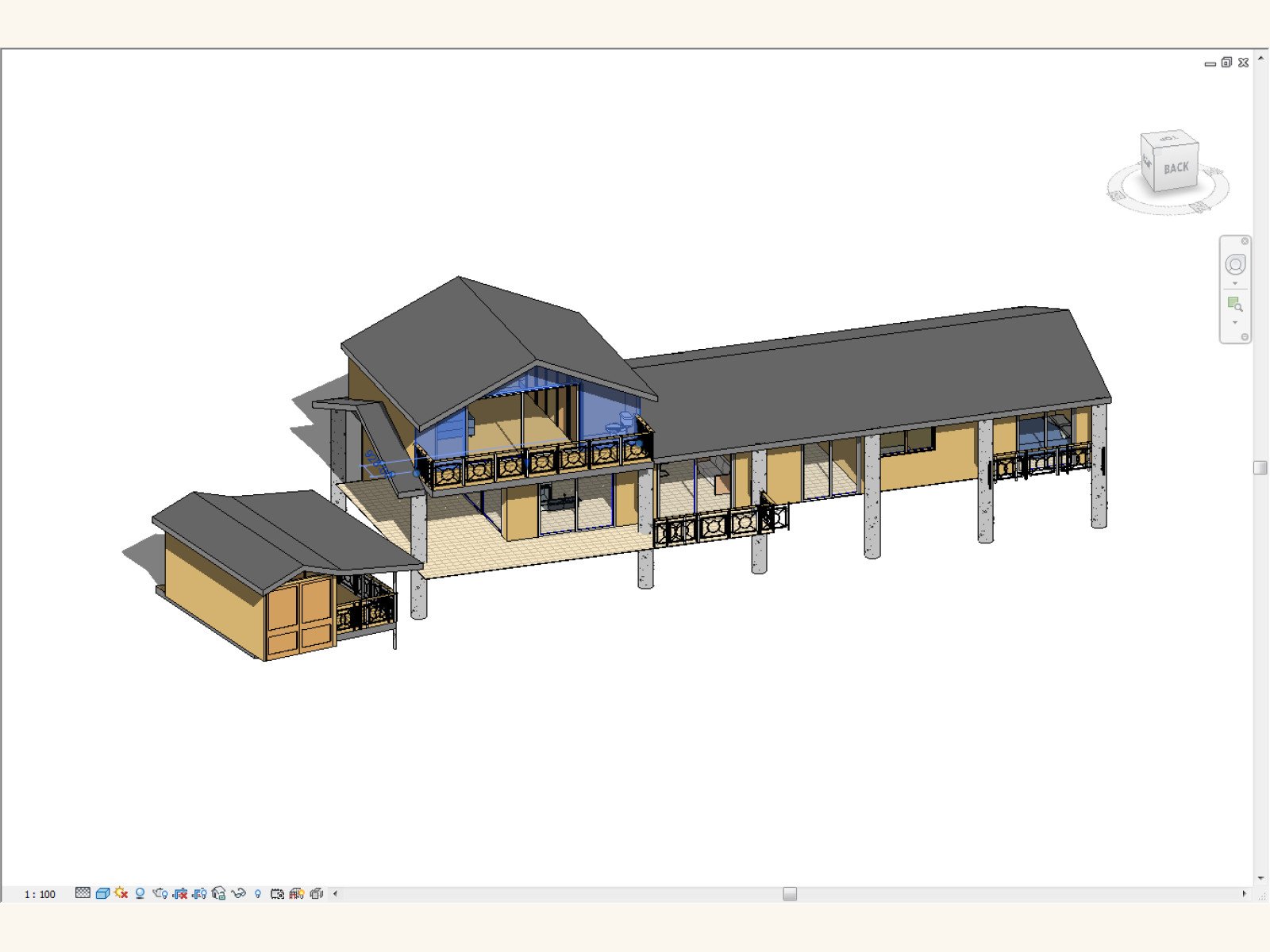The width and height of the screenshot is (1270, 952).
Task: Open Temporary View Properties icon
Action: (277, 893)
